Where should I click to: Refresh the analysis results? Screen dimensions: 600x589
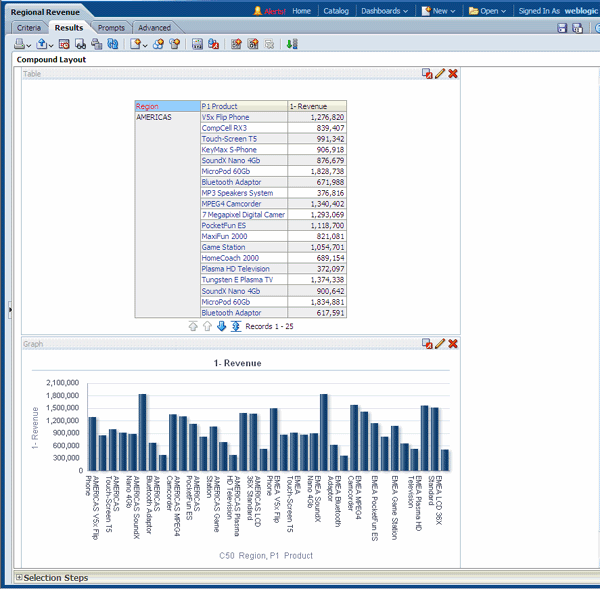(112, 44)
